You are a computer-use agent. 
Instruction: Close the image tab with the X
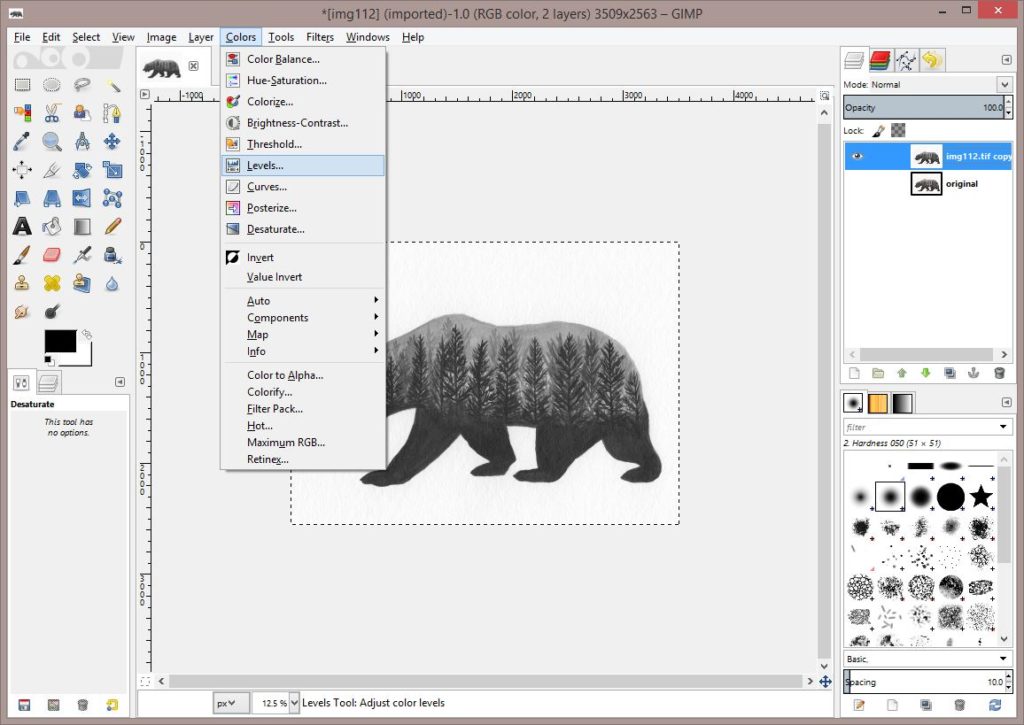click(x=193, y=66)
